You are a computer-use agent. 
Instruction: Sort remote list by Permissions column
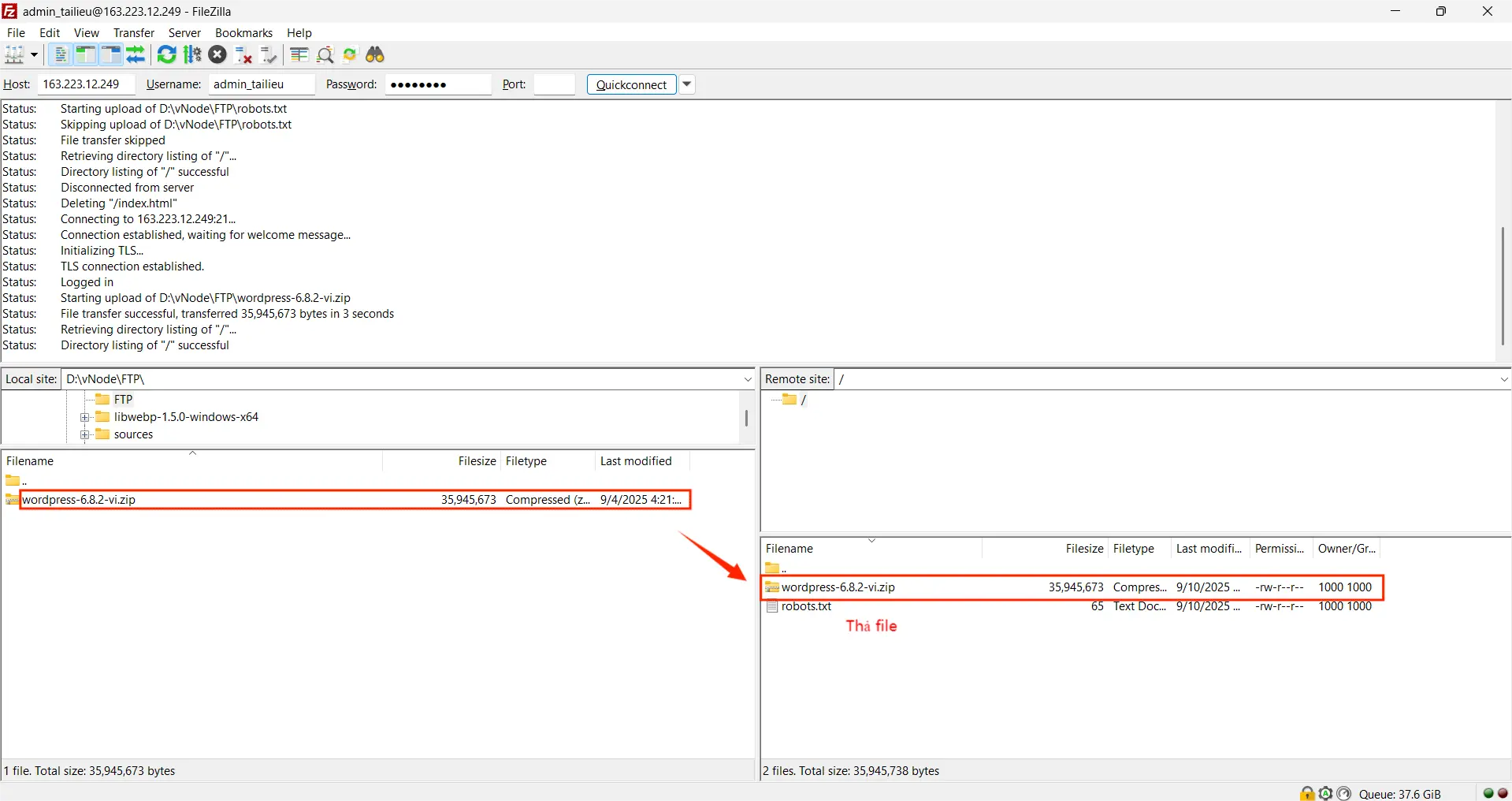pos(1281,549)
